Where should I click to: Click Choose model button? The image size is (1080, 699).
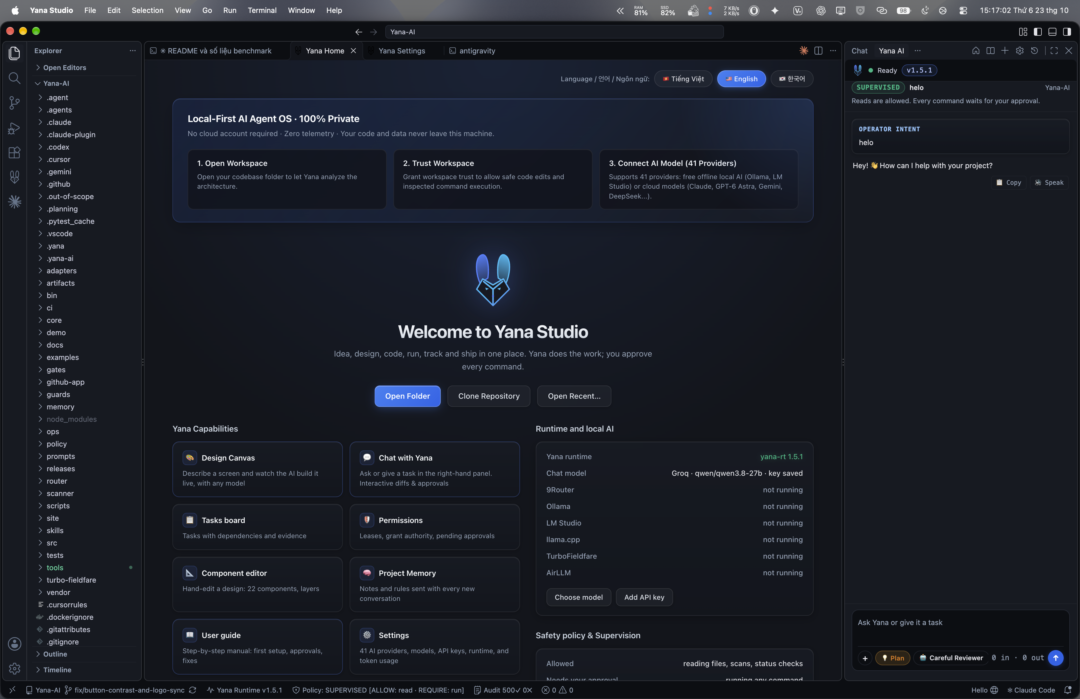point(578,597)
